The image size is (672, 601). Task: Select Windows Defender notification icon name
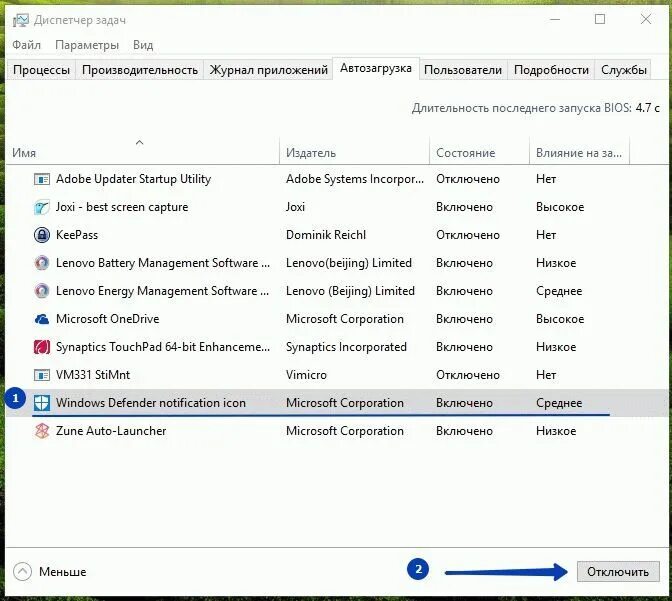(151, 403)
